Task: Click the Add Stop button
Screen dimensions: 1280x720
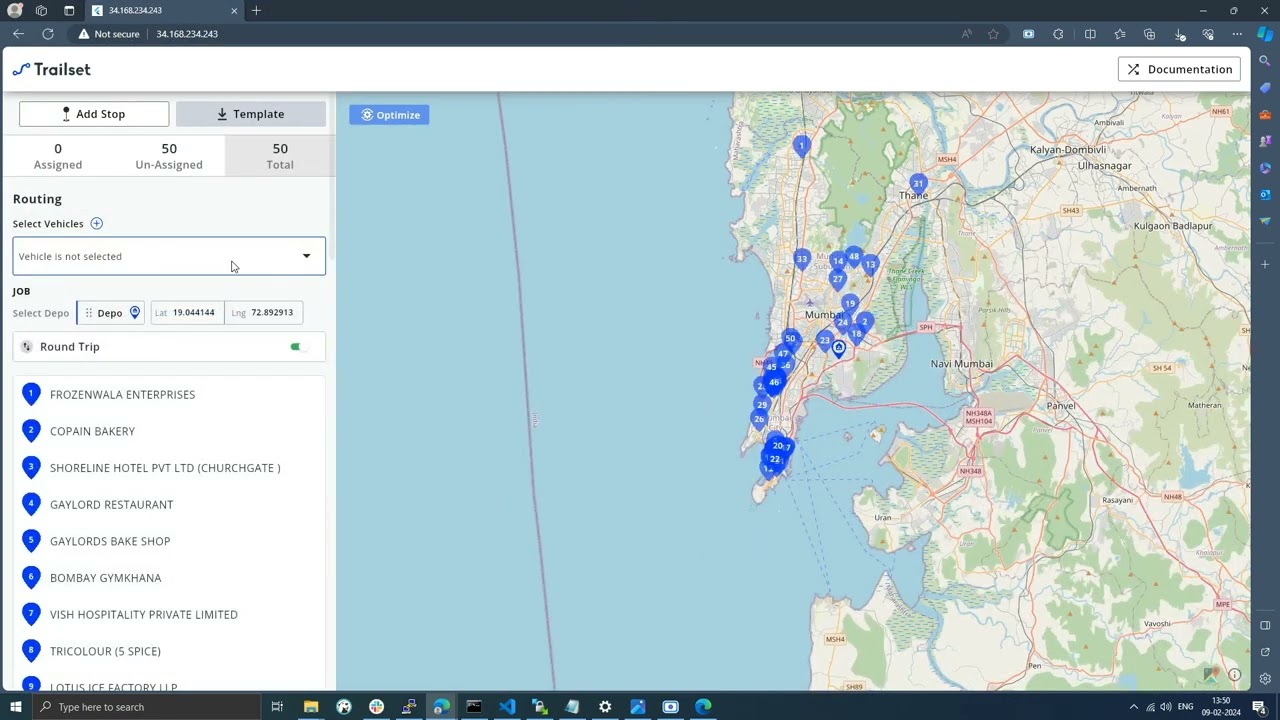Action: pos(94,114)
